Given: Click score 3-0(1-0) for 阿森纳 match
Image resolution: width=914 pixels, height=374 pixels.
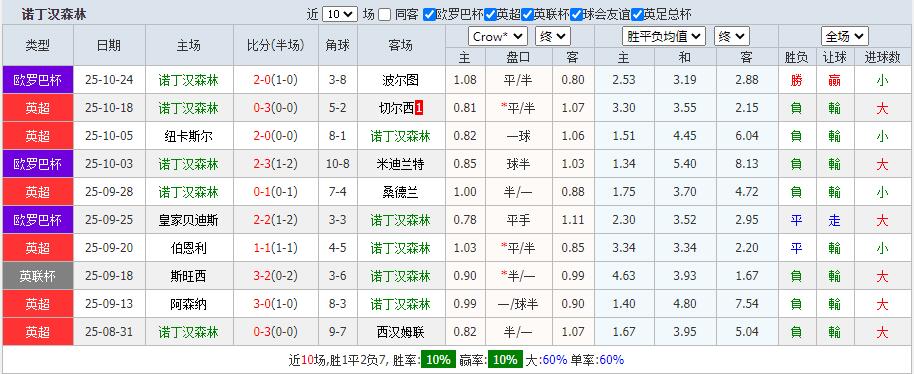Looking at the screenshot, I should tap(275, 304).
